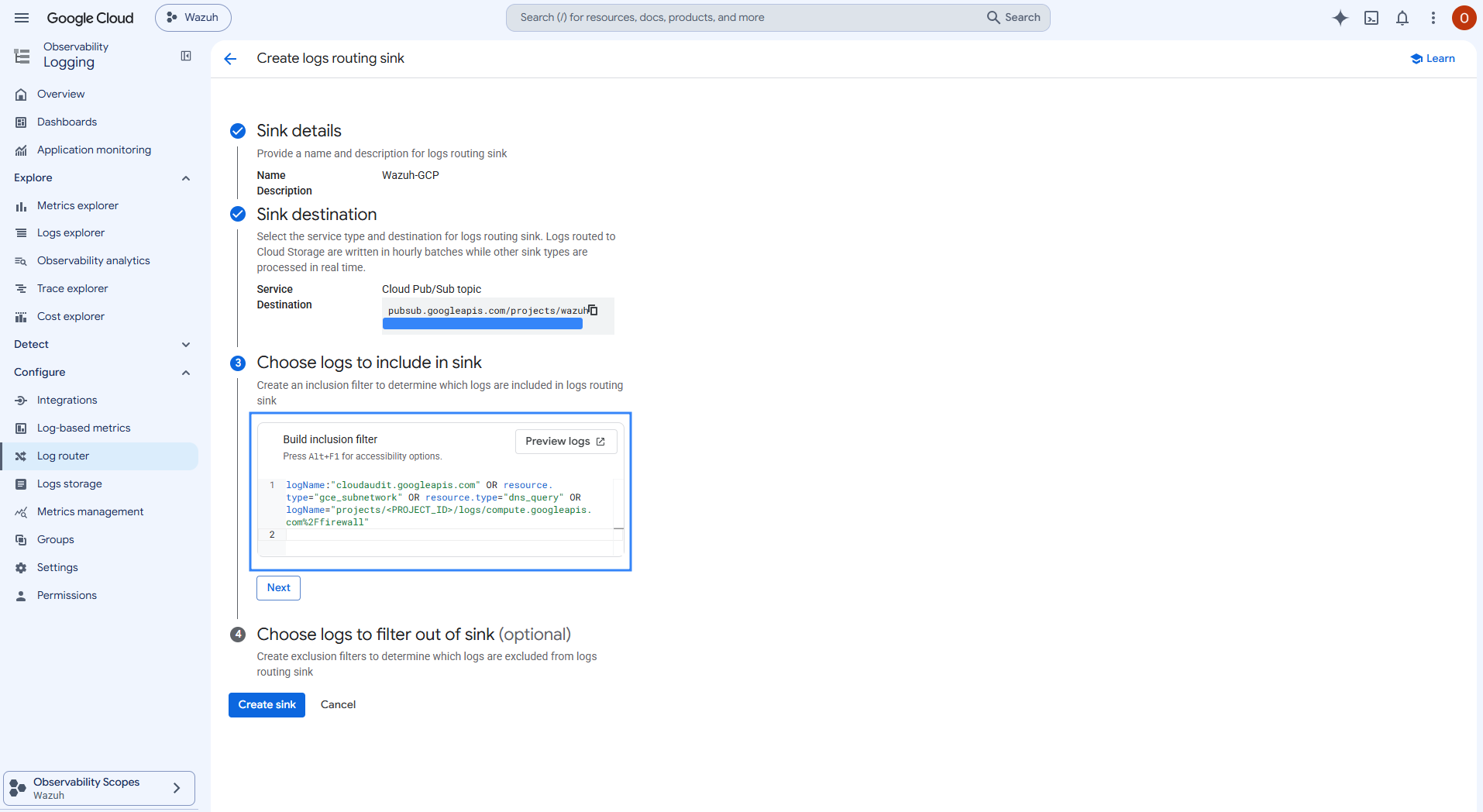Image resolution: width=1483 pixels, height=812 pixels.
Task: Expand the Detect section
Action: [x=186, y=345]
